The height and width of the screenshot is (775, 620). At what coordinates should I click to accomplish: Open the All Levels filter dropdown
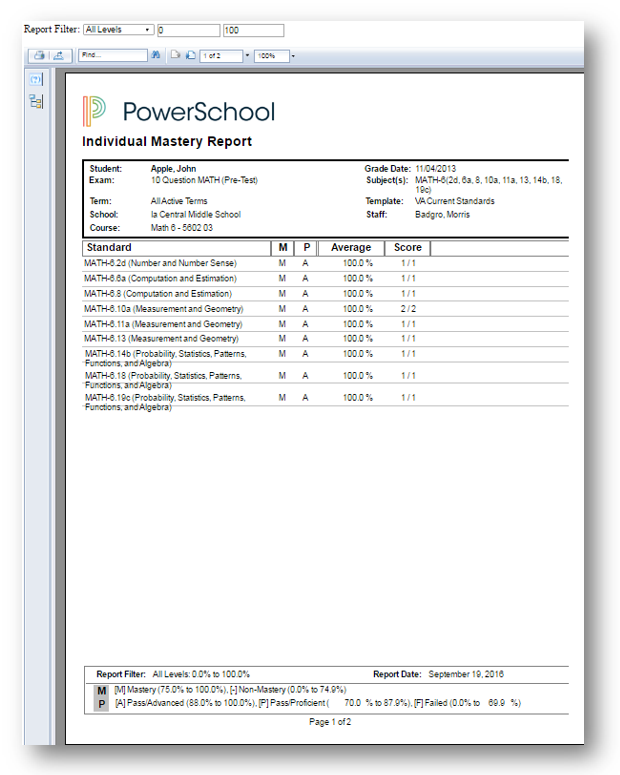point(118,30)
